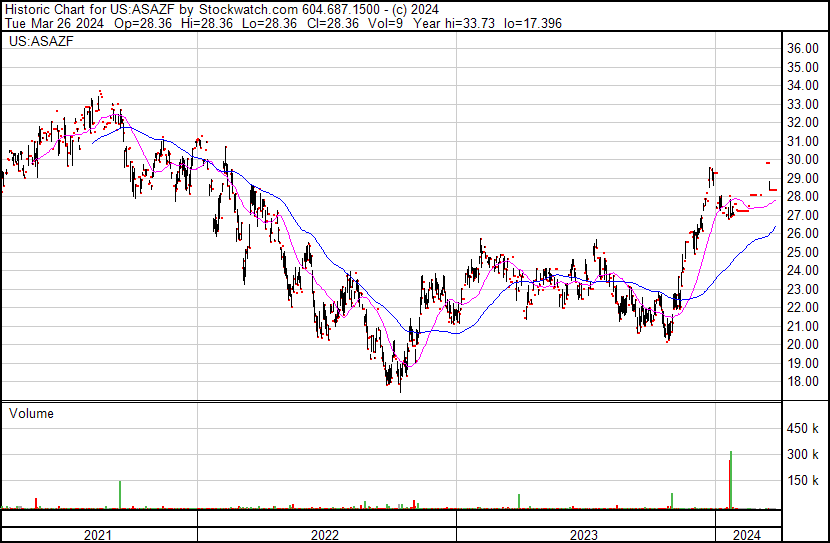This screenshot has width=830, height=543.
Task: Click the Tue Mar 26 2024 date text
Action: pos(55,23)
